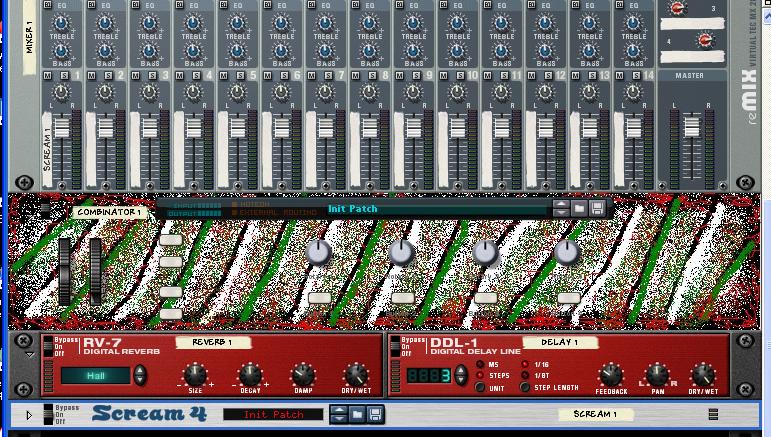This screenshot has width=771, height=437.
Task: Click the MIXER 1 tape label
Action: [29, 37]
